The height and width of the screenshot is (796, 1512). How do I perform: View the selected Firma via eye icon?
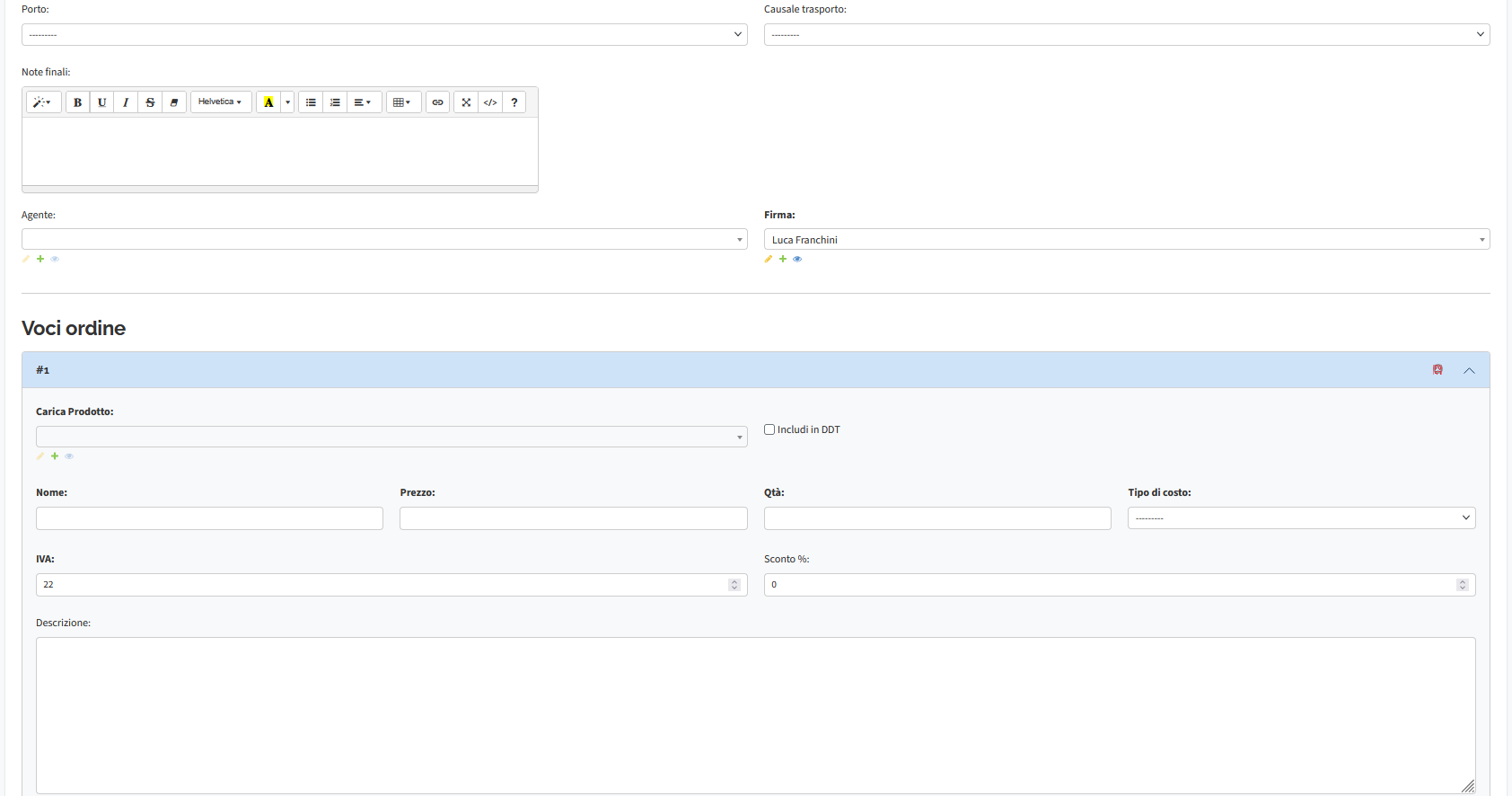pos(797,259)
